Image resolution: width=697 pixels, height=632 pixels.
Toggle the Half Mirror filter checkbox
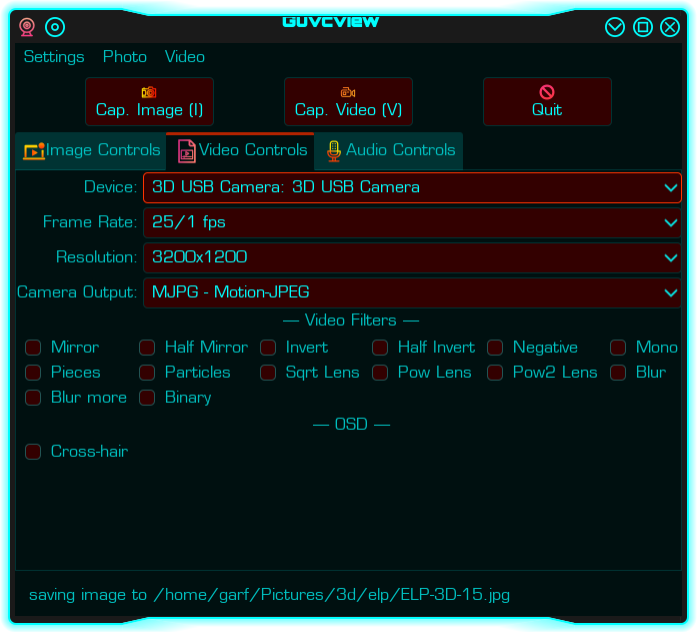click(x=147, y=348)
